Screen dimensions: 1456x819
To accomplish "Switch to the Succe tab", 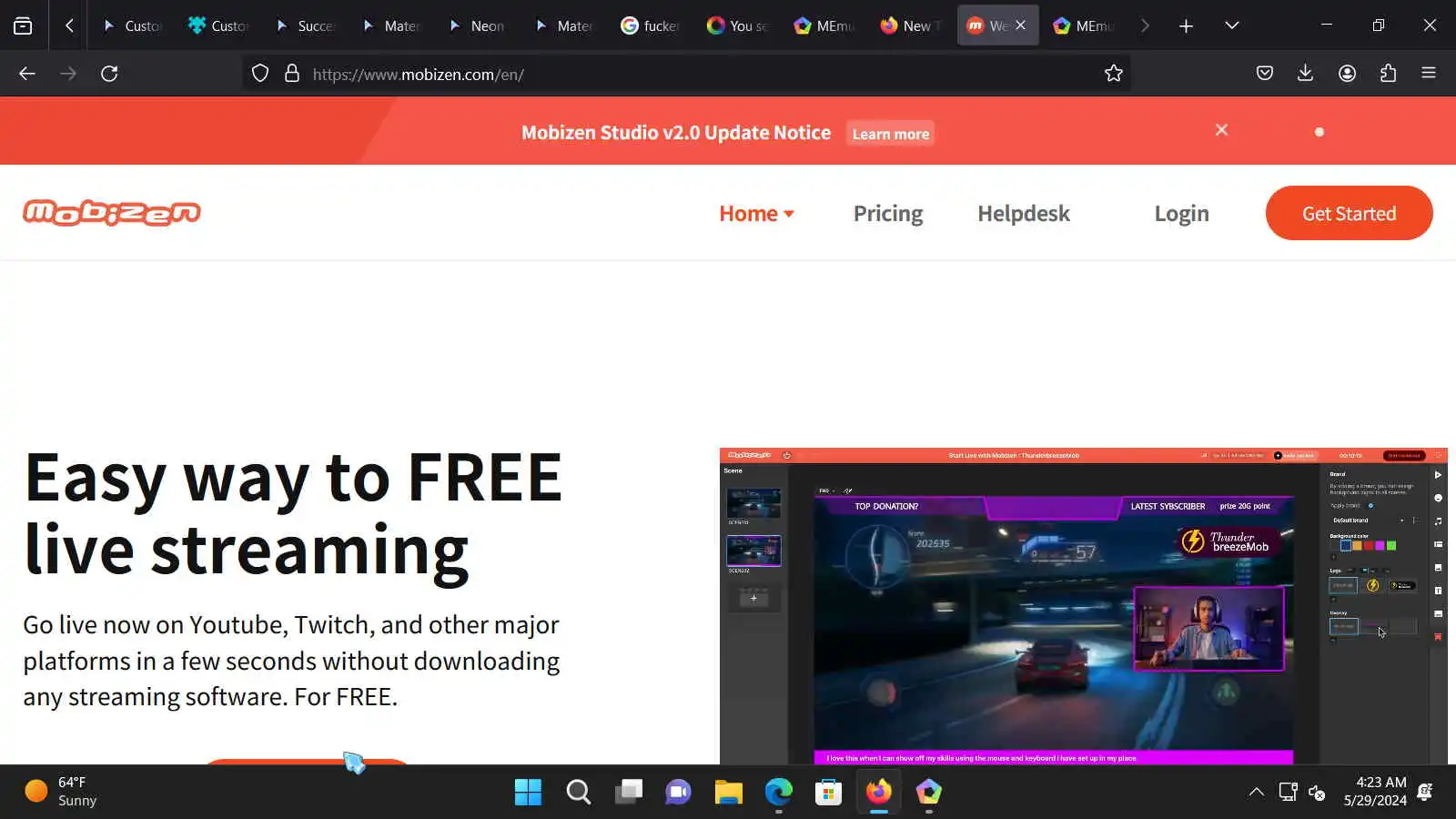I will [x=306, y=25].
